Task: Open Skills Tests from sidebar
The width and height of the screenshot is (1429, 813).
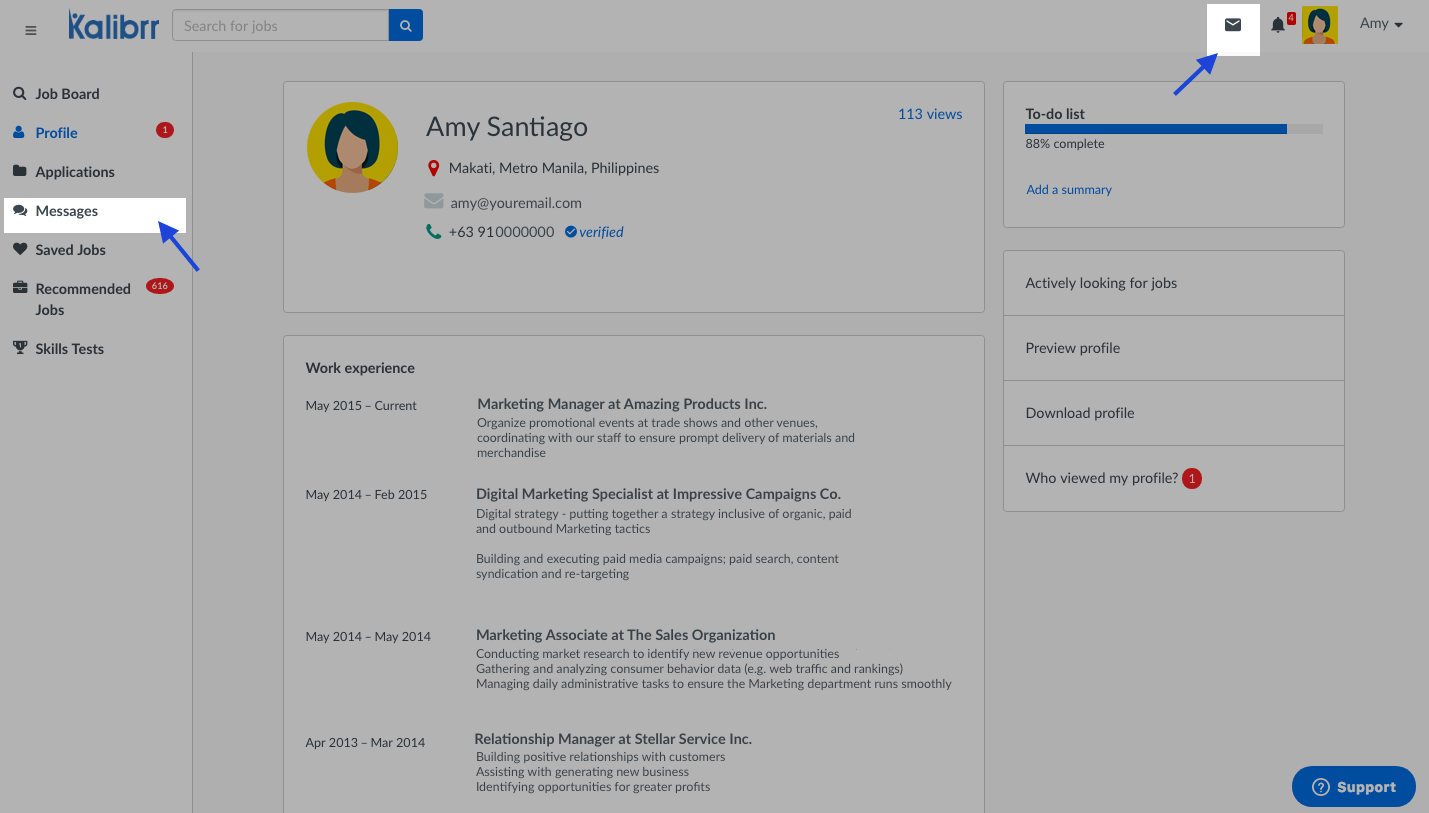Action: 69,349
